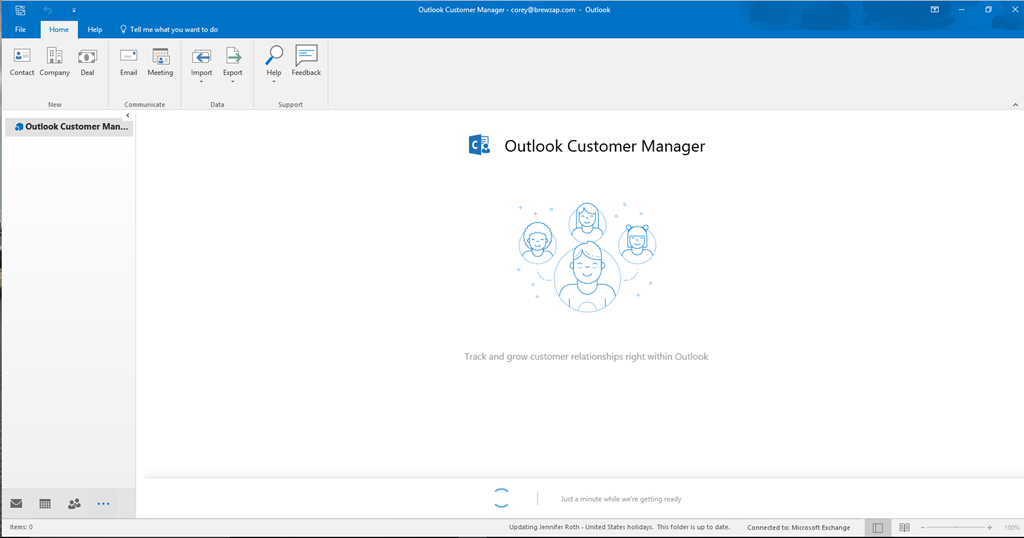The width and height of the screenshot is (1024, 538).
Task: Switch to the Help tab
Action: (95, 29)
